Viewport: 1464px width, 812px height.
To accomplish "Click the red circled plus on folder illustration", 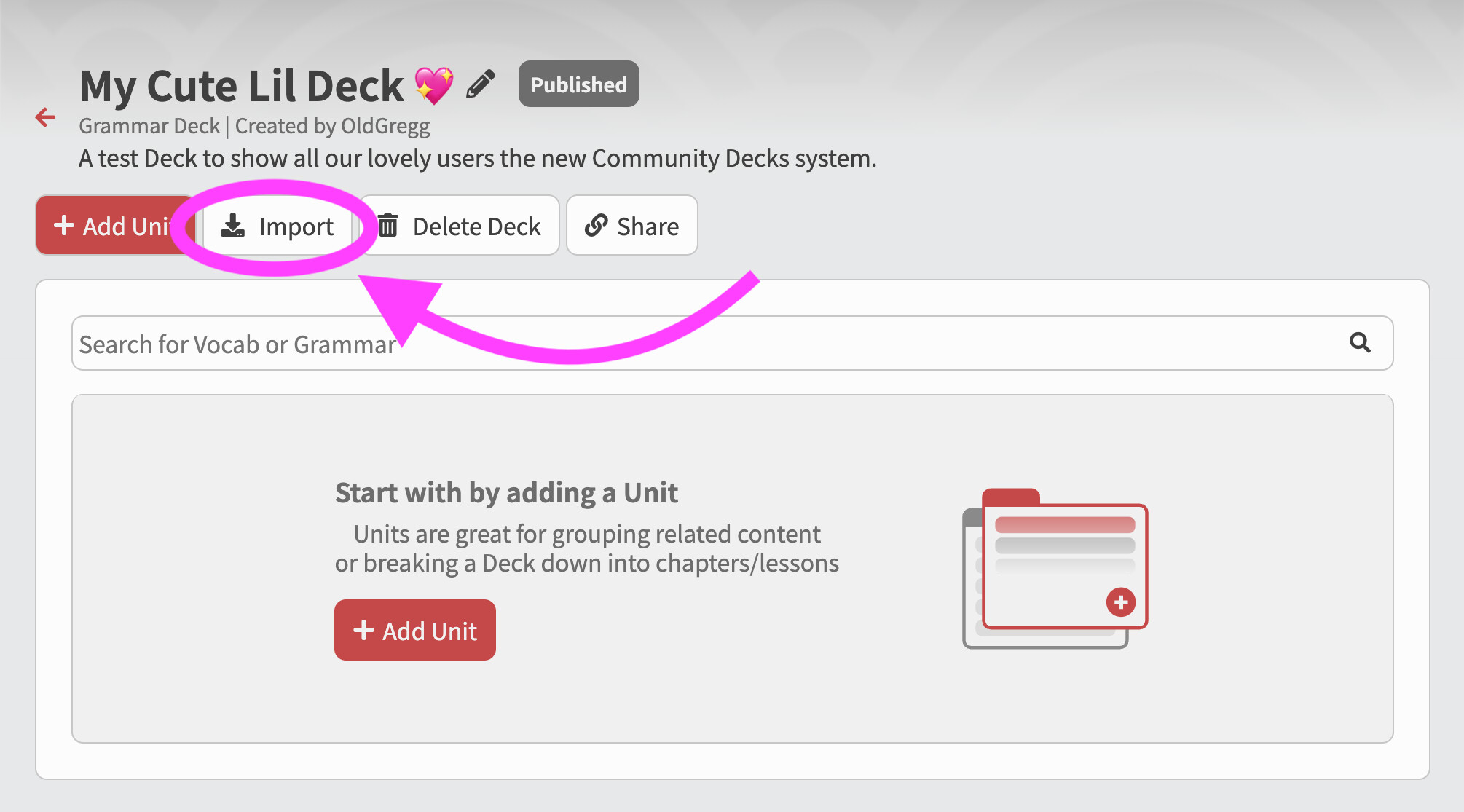I will click(1121, 602).
